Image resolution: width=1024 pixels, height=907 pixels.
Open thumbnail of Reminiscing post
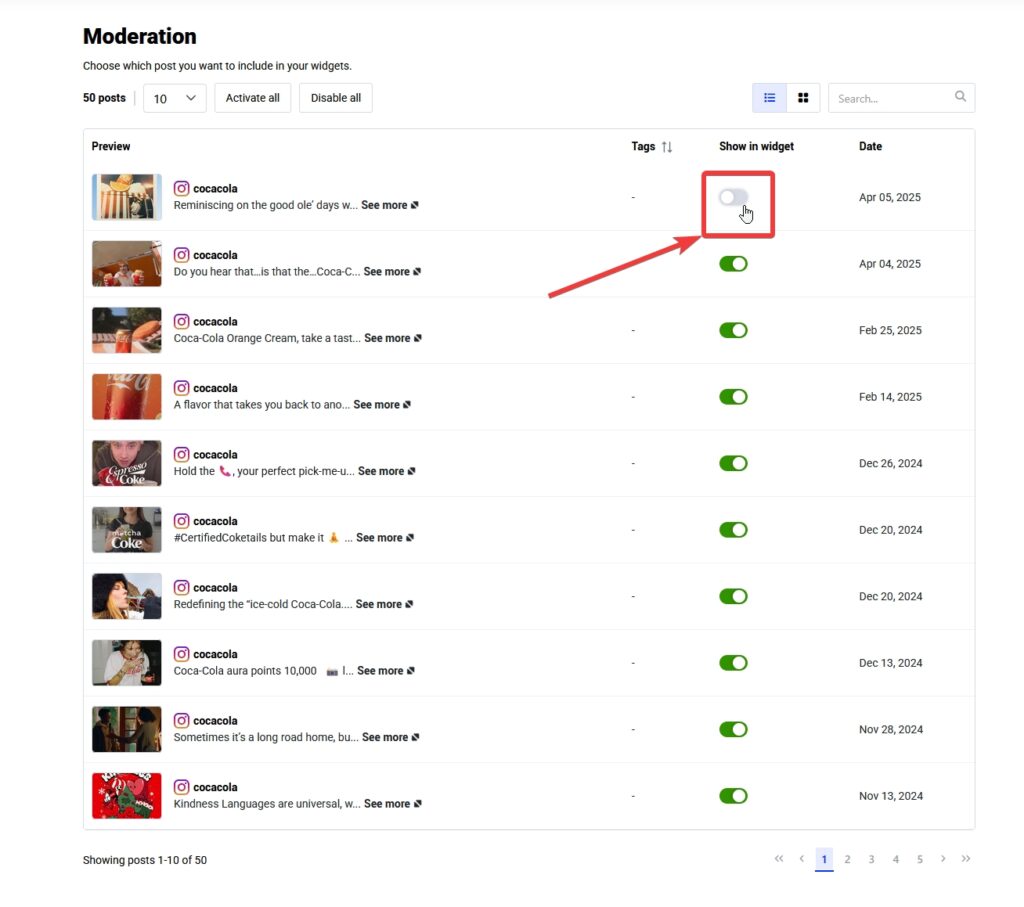[x=127, y=197]
